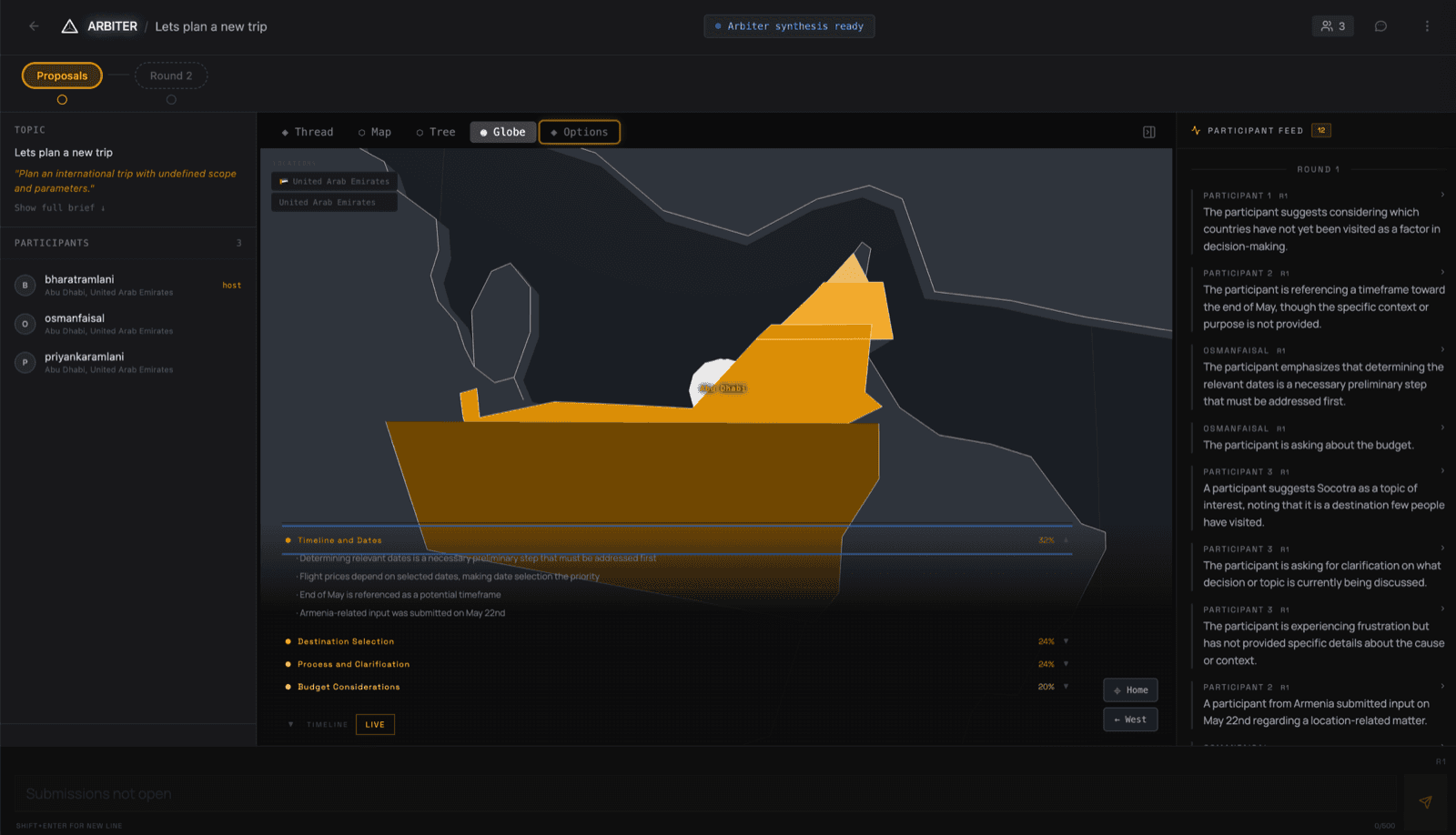Expand the Participant 2 Armenia entry chevron
This screenshot has width=1456, height=835.
click(1442, 686)
